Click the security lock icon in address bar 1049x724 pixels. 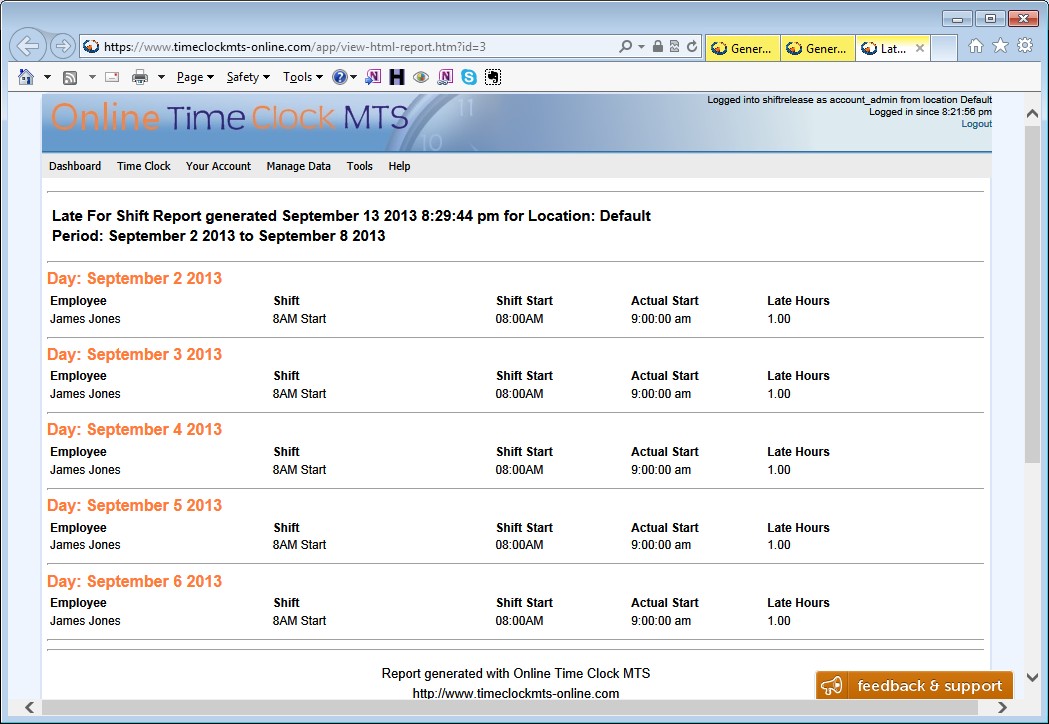click(x=658, y=46)
